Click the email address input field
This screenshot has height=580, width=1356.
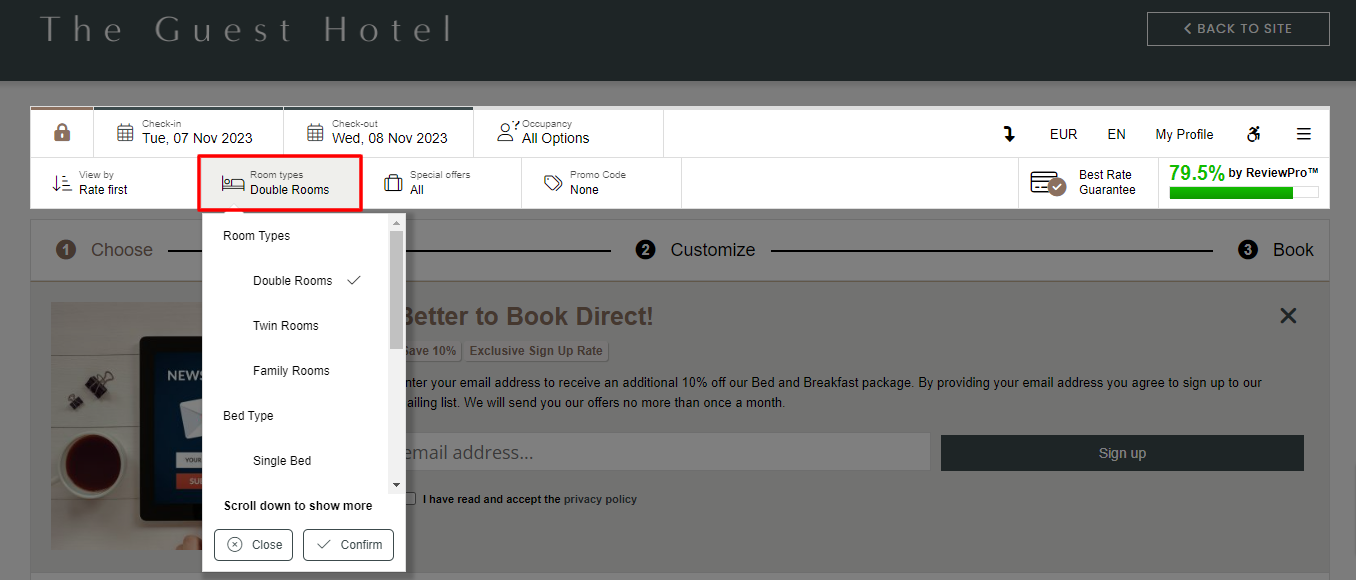(666, 453)
